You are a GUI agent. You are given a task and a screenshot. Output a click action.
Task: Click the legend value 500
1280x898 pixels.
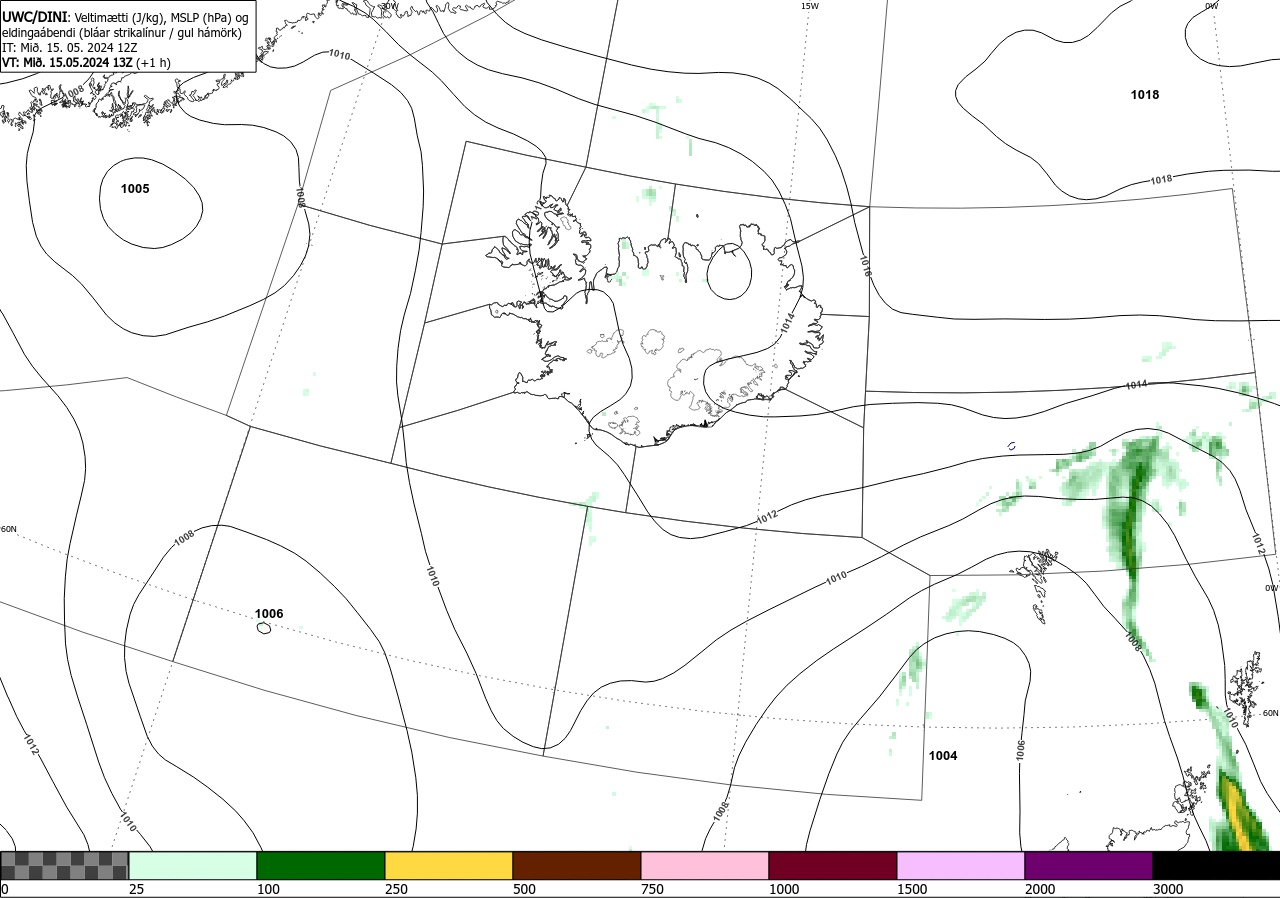point(524,889)
